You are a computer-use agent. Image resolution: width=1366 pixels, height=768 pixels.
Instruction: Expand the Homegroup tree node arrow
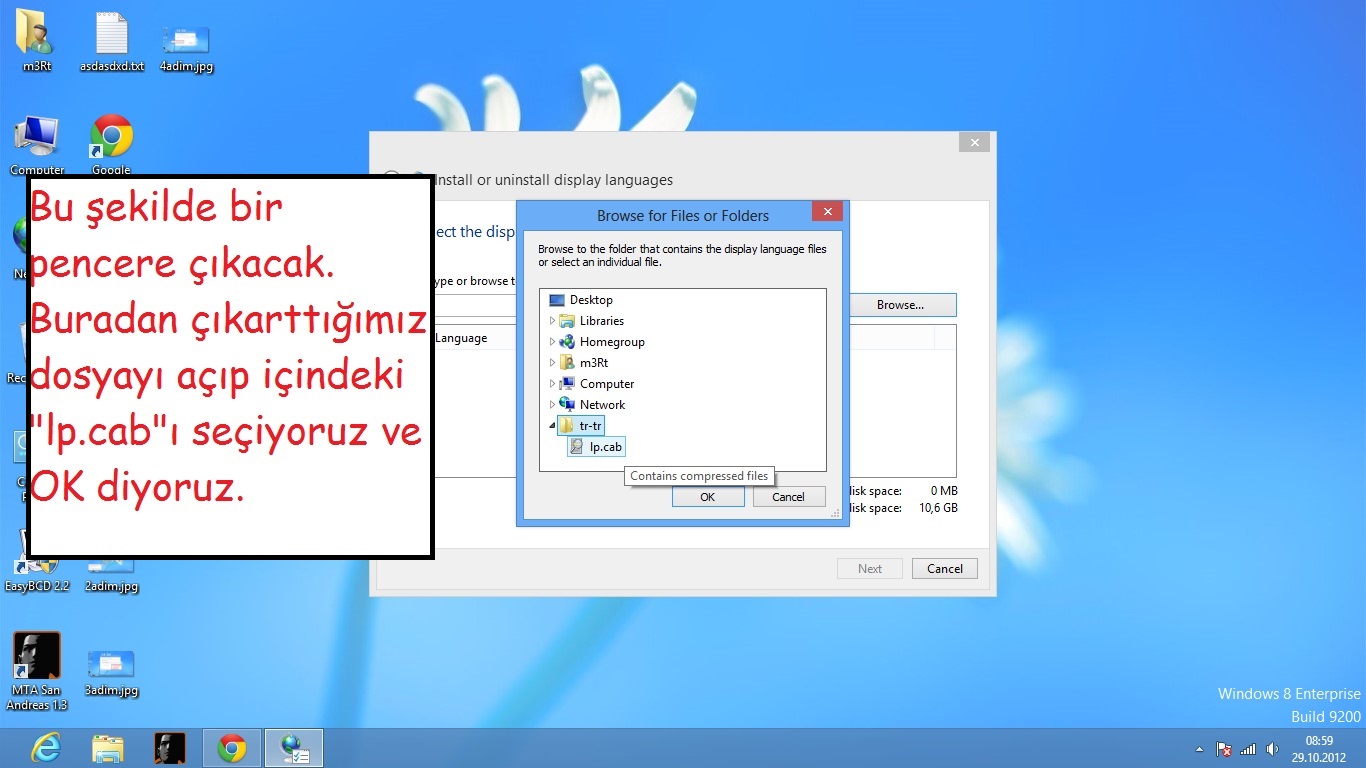tap(552, 342)
